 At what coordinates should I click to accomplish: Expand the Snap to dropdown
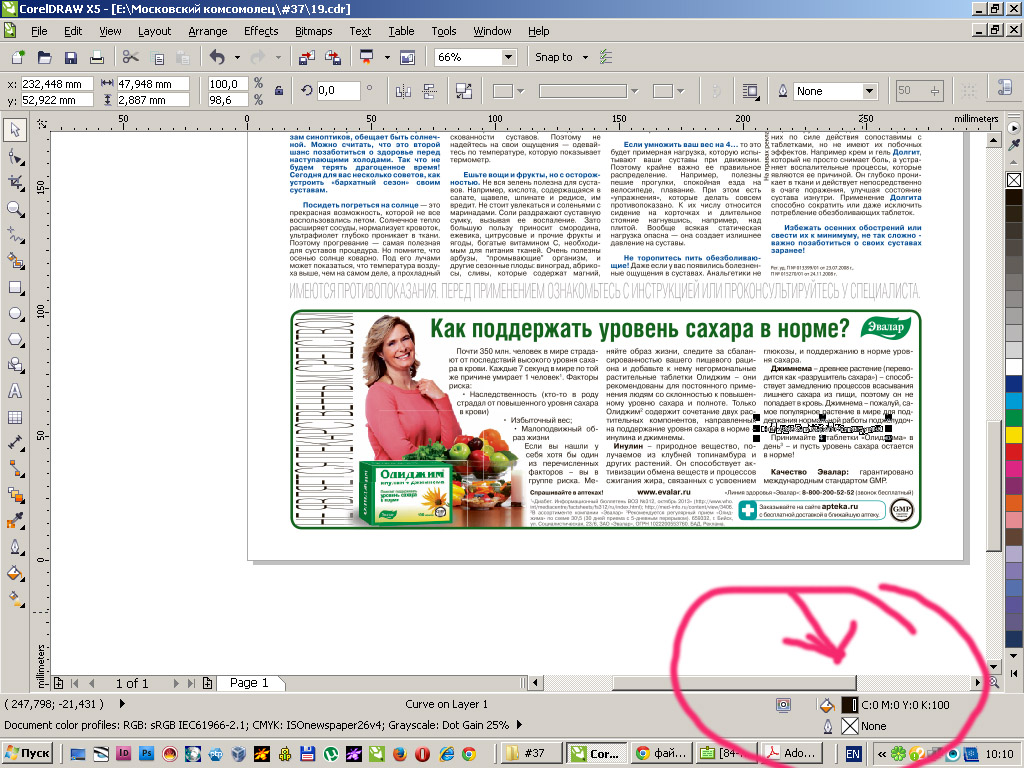[585, 57]
